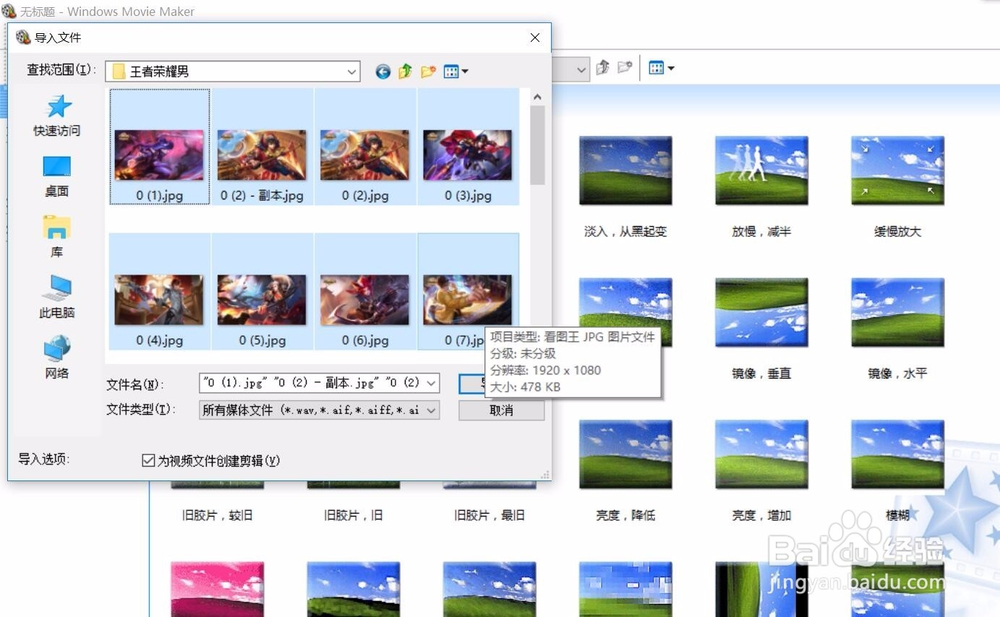The height and width of the screenshot is (617, 1000).
Task: Open Network (网络) location
Action: (57, 357)
